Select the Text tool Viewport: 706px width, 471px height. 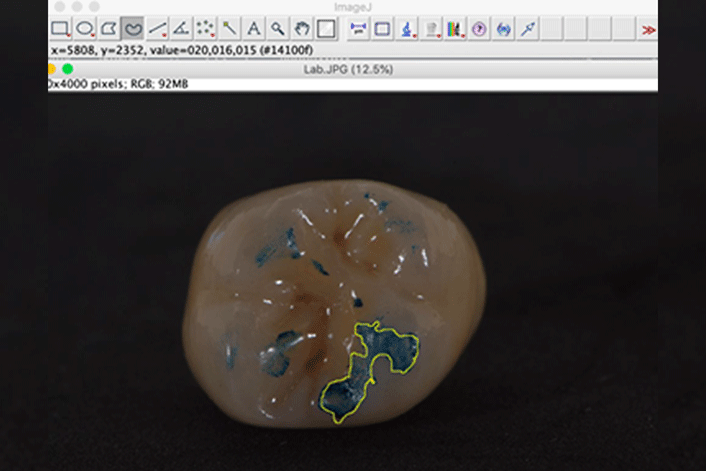[254, 29]
